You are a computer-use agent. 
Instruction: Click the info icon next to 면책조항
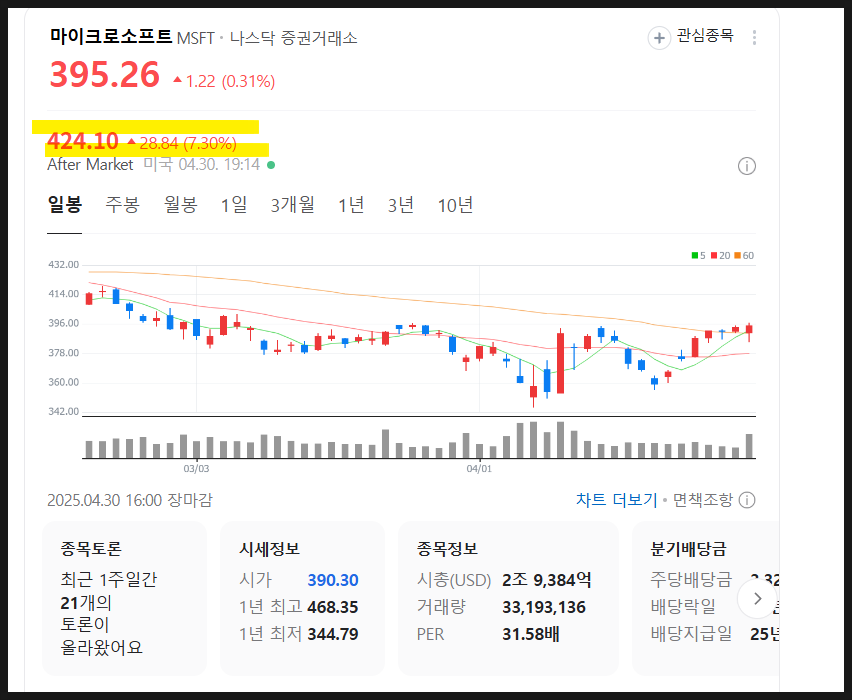(x=747, y=500)
